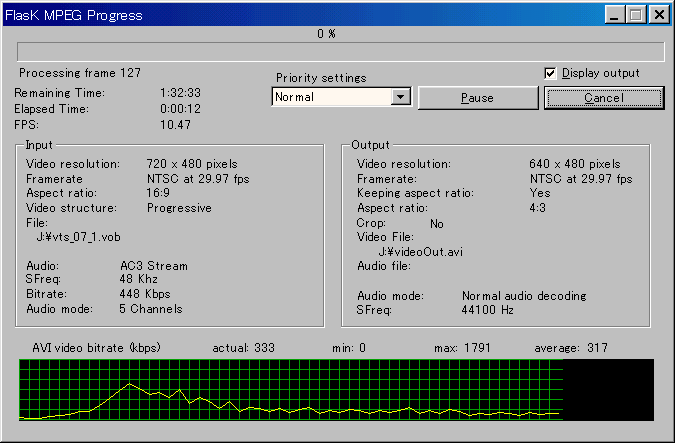Toggle the Display output checkbox
This screenshot has width=675, height=443.
click(x=550, y=73)
